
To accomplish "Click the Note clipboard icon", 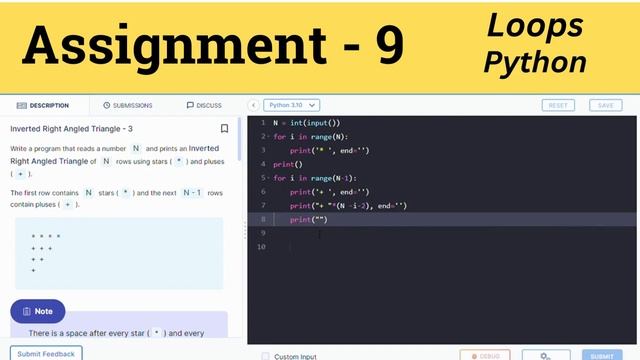I will pyautogui.click(x=27, y=311).
